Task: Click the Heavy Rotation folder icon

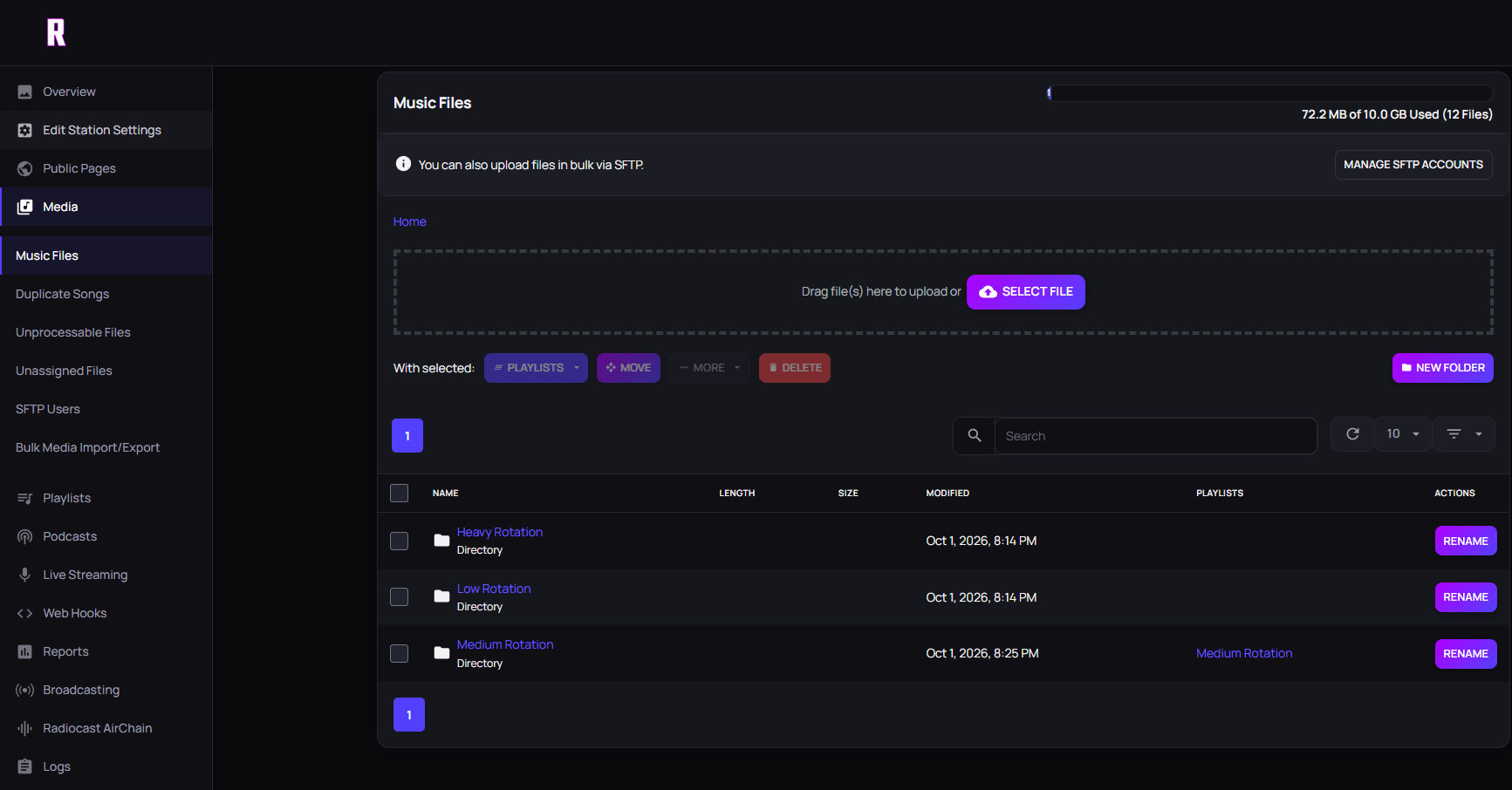Action: [442, 541]
